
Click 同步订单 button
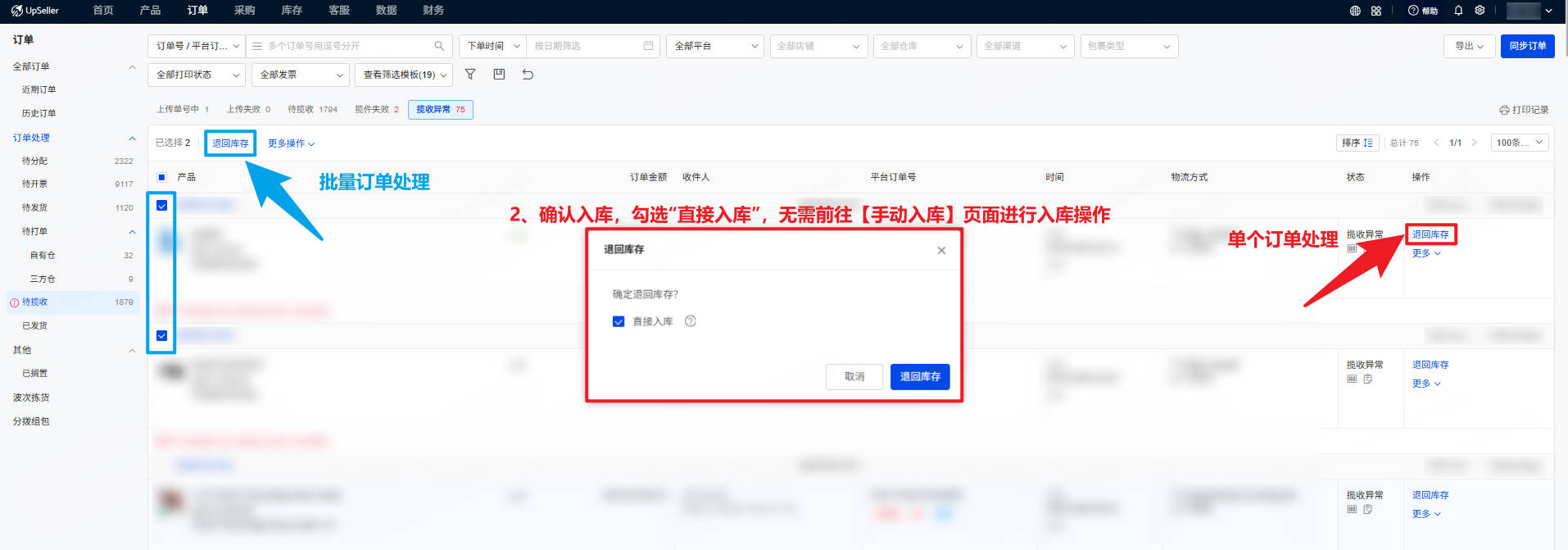click(x=1528, y=46)
